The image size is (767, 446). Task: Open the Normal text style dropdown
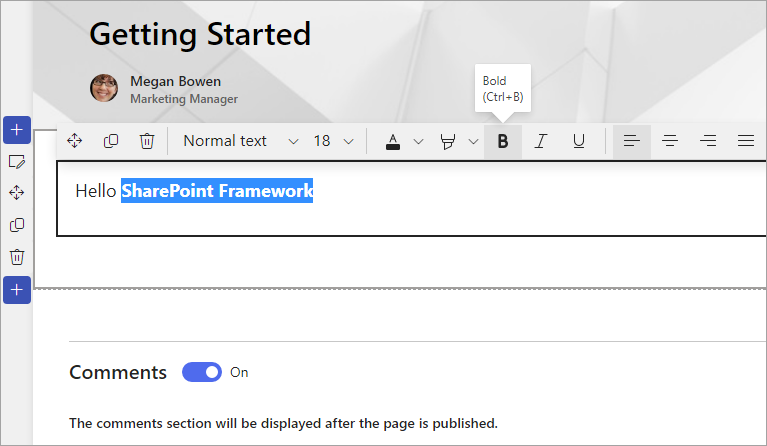pos(240,141)
